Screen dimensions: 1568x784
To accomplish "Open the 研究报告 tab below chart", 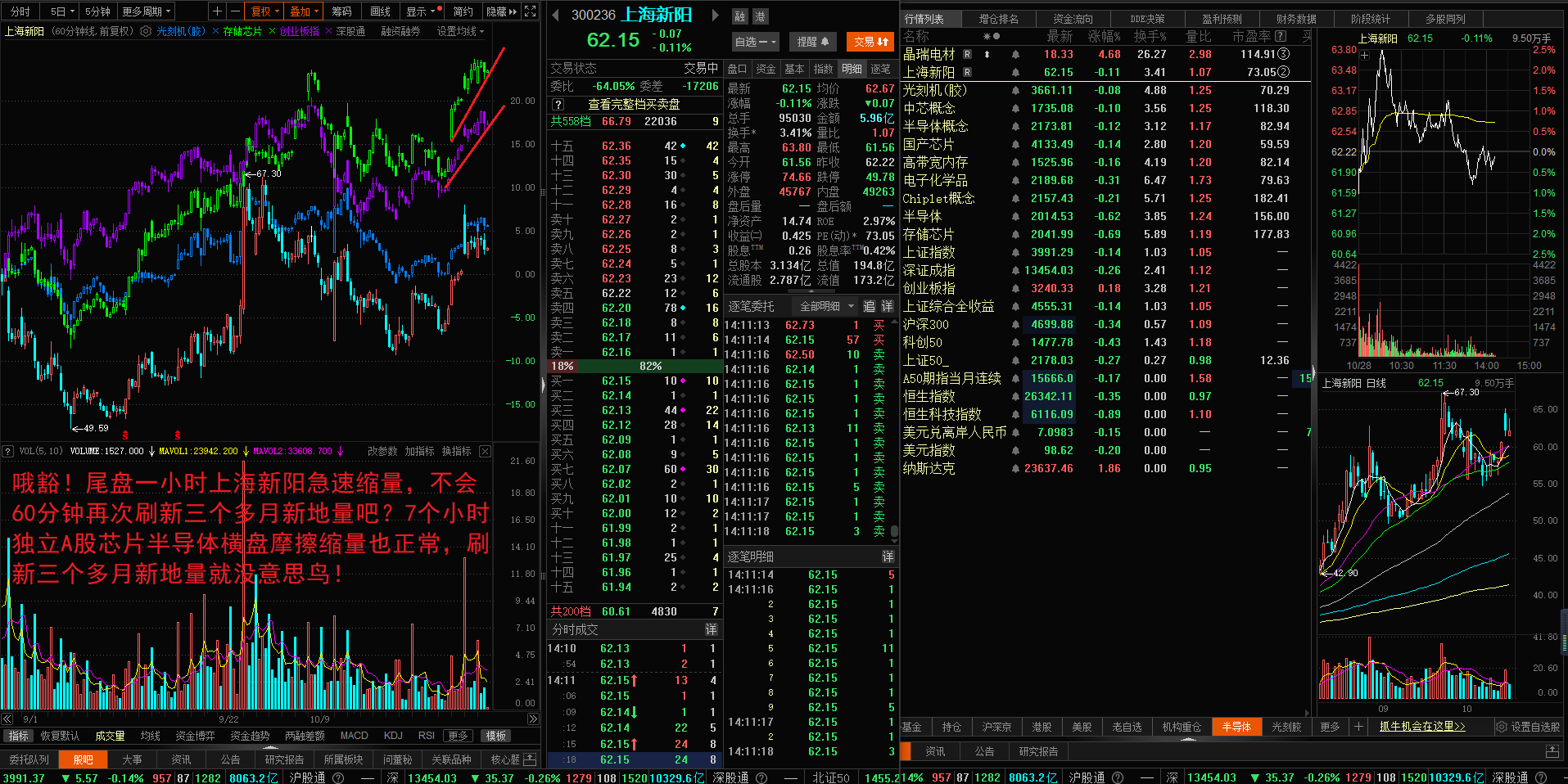I will tap(284, 759).
